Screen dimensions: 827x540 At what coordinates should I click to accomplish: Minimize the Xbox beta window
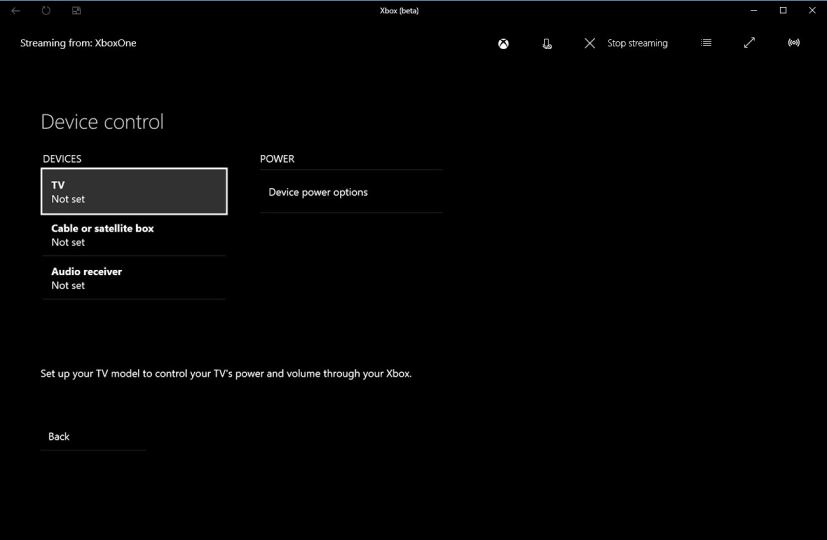[754, 10]
